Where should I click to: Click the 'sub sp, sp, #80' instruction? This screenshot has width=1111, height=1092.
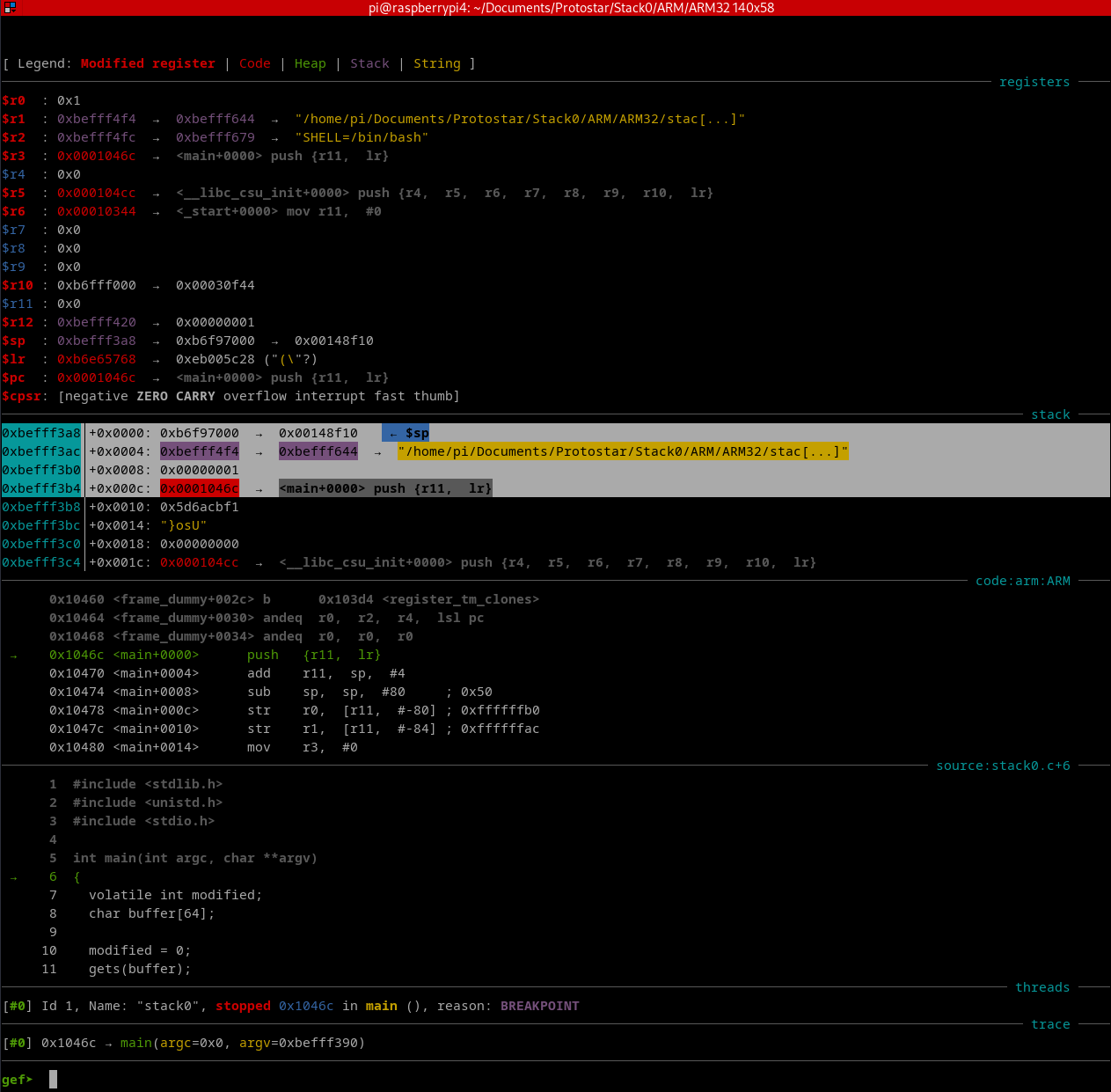326,692
